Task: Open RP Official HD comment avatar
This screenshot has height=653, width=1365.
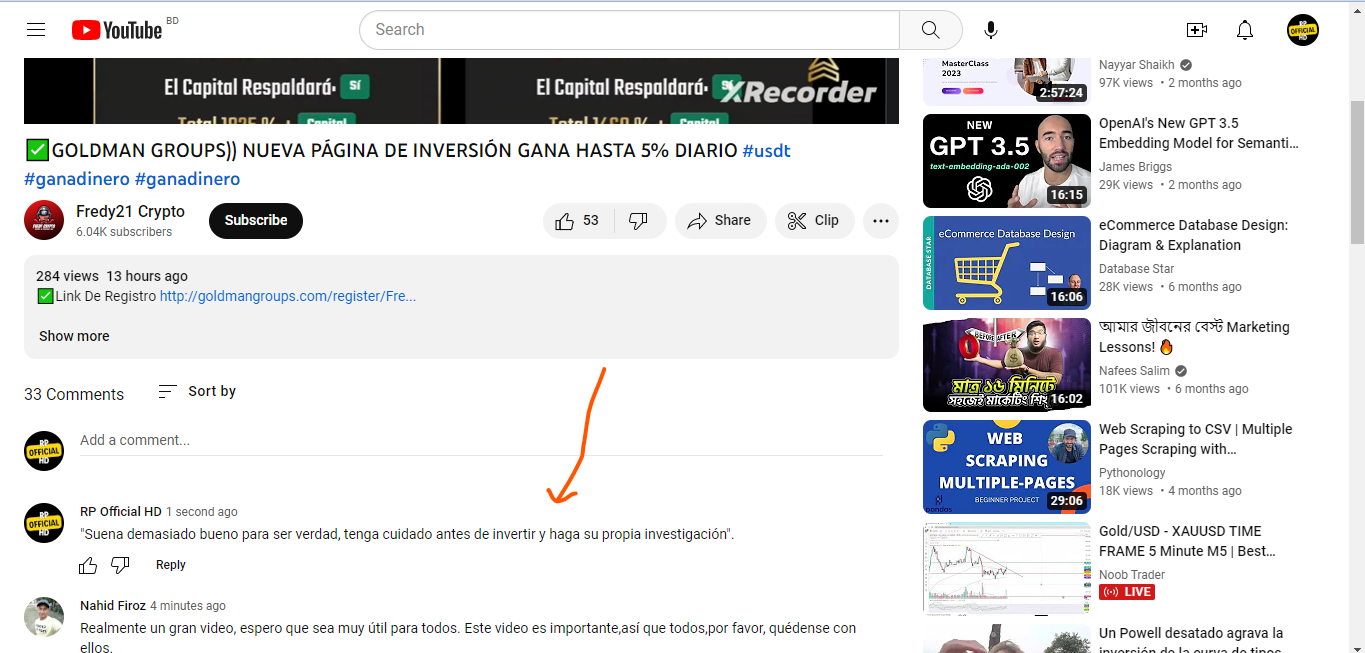Action: click(44, 523)
